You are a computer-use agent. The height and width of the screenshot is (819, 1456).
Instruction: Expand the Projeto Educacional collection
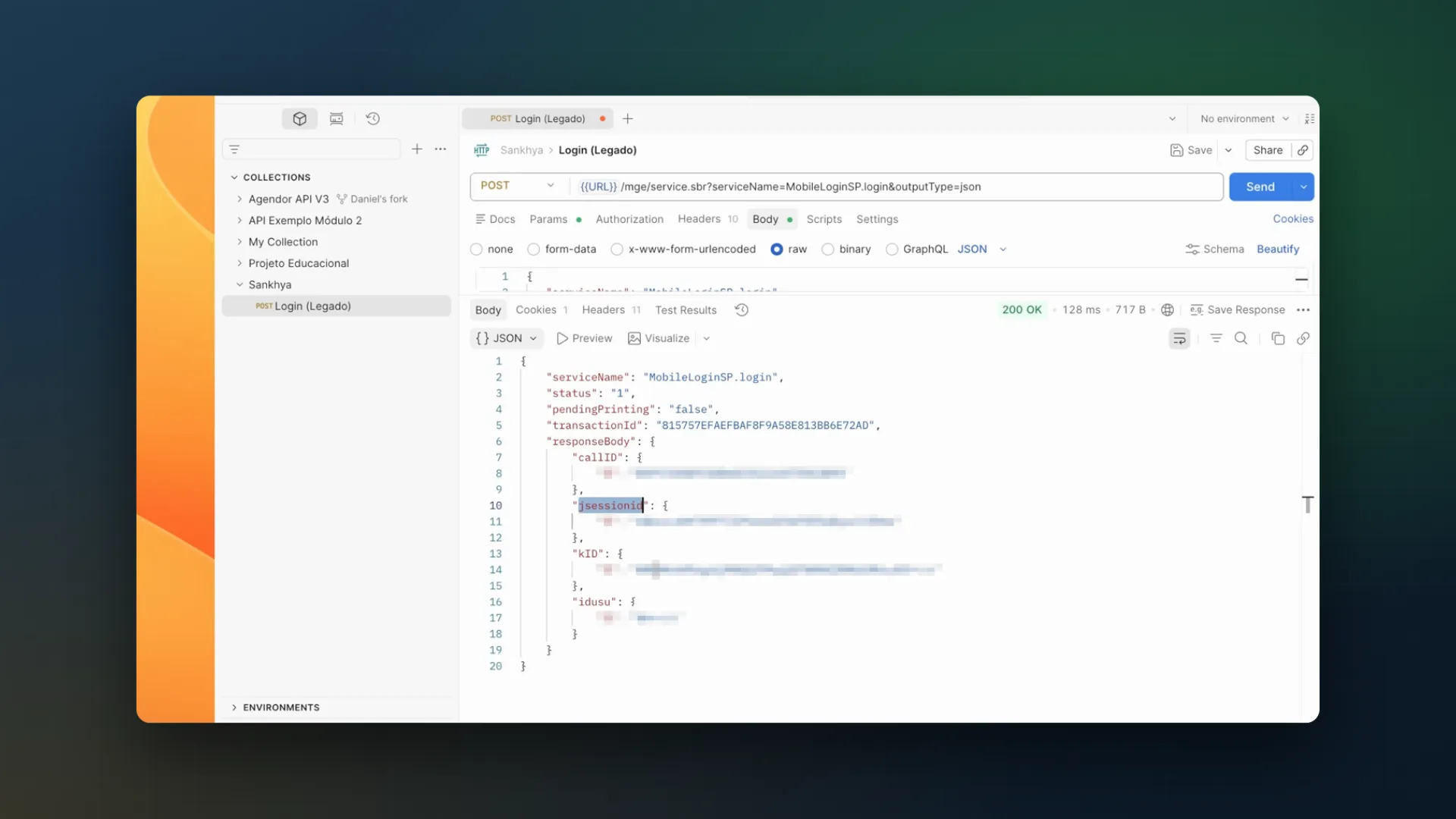pyautogui.click(x=240, y=263)
